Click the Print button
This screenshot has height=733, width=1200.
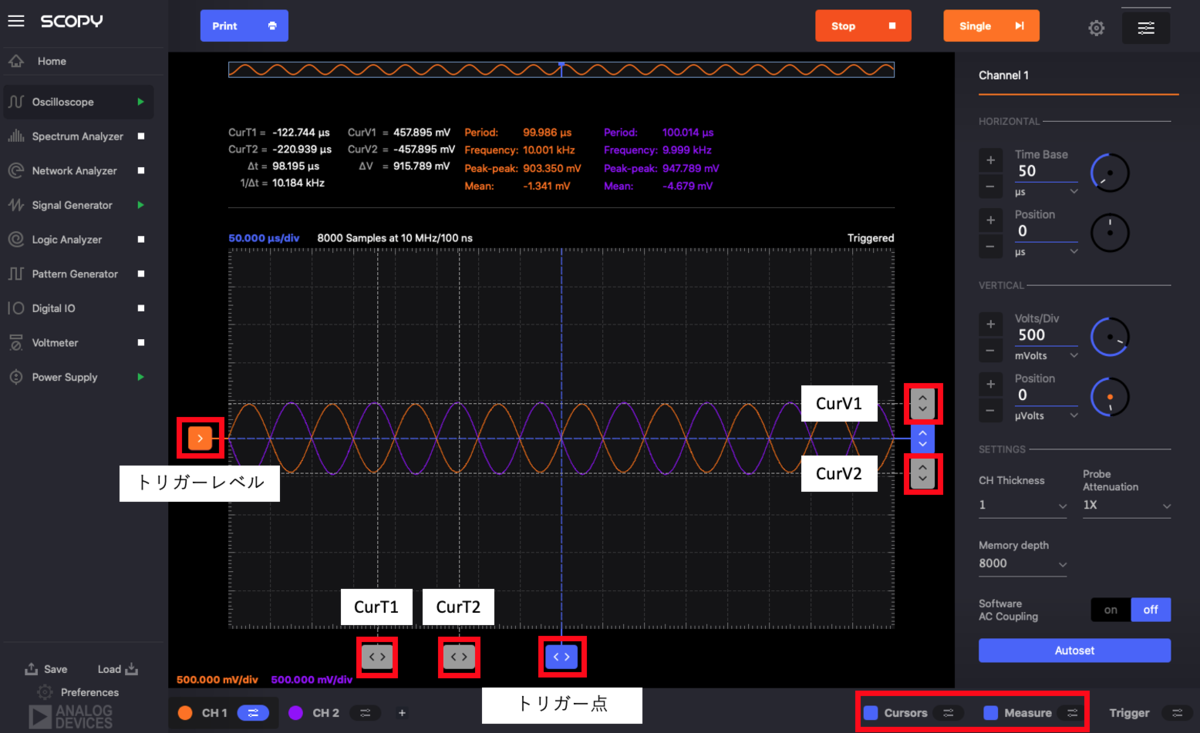(244, 26)
